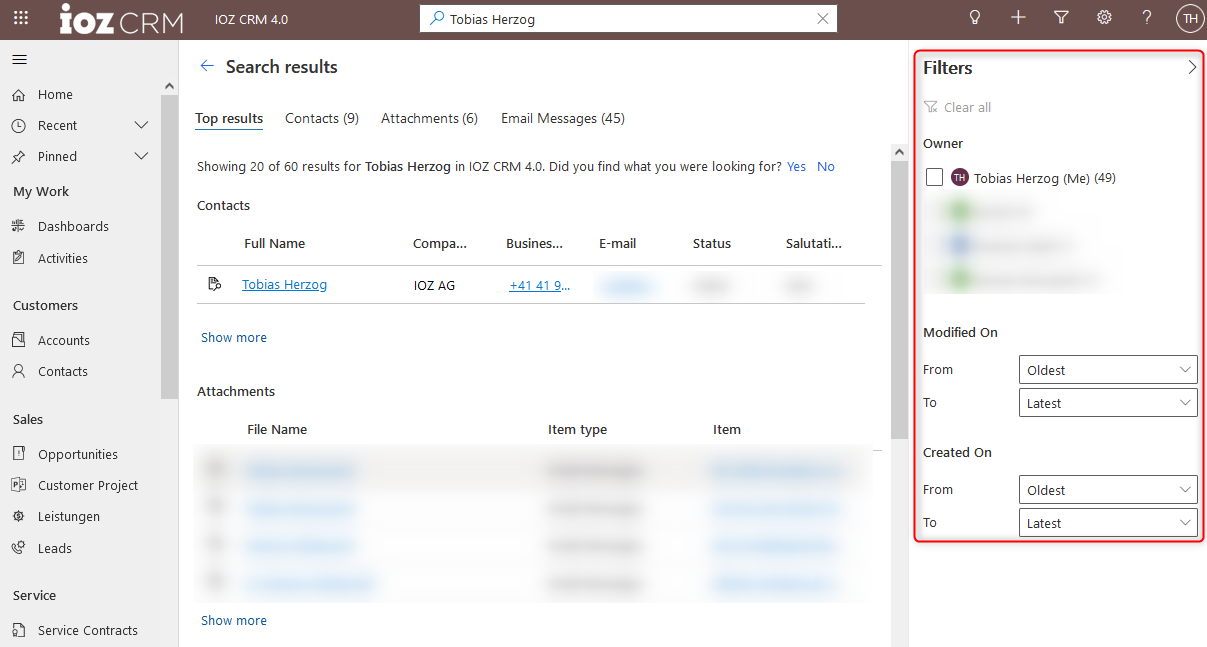This screenshot has width=1207, height=647.
Task: Show more under Attachments
Action: click(x=234, y=621)
